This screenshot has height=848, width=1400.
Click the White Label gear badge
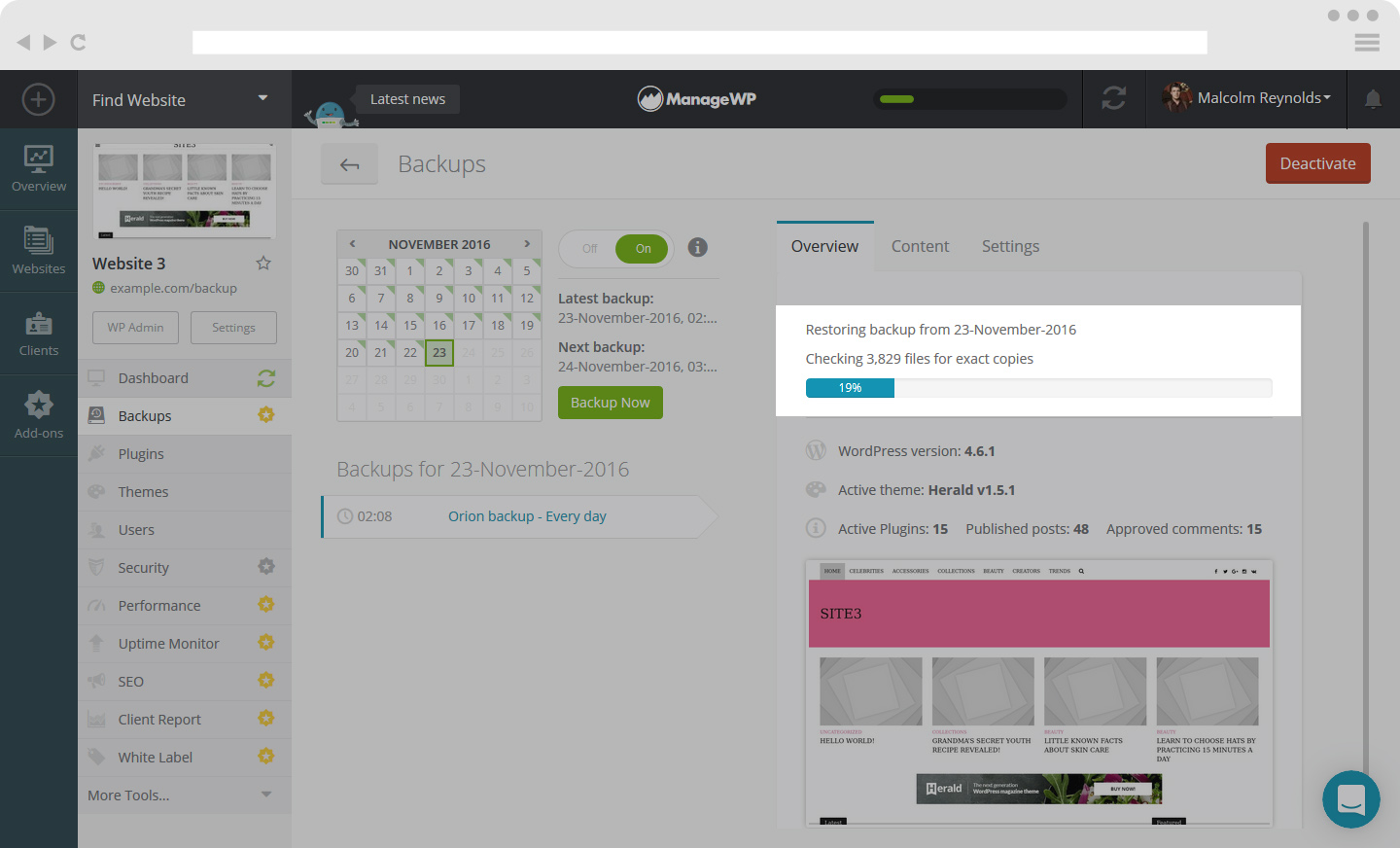[x=266, y=757]
